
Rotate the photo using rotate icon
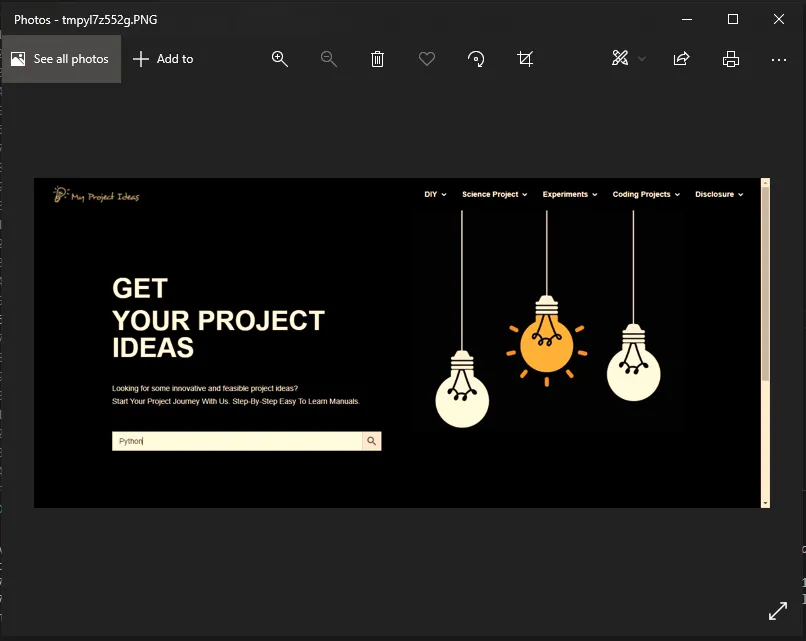[477, 59]
